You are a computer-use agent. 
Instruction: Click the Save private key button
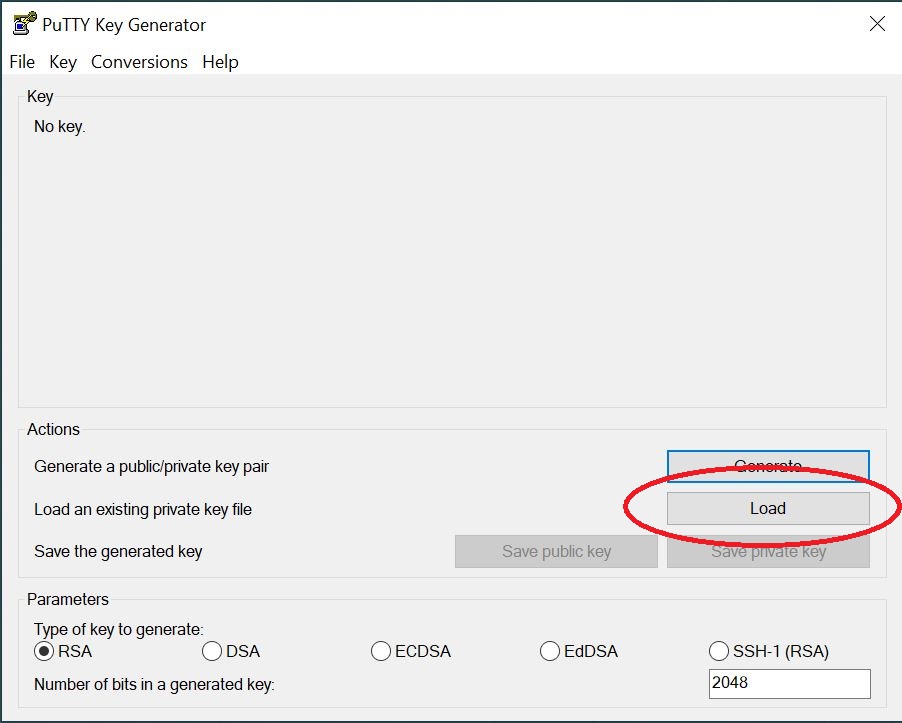click(768, 552)
